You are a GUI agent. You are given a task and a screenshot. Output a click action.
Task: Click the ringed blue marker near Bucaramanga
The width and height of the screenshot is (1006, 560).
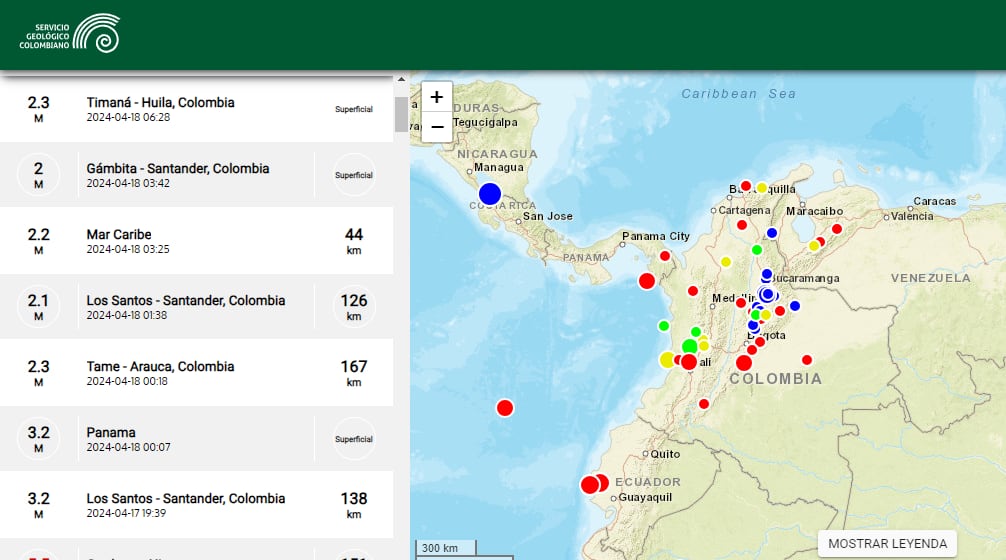pyautogui.click(x=767, y=294)
